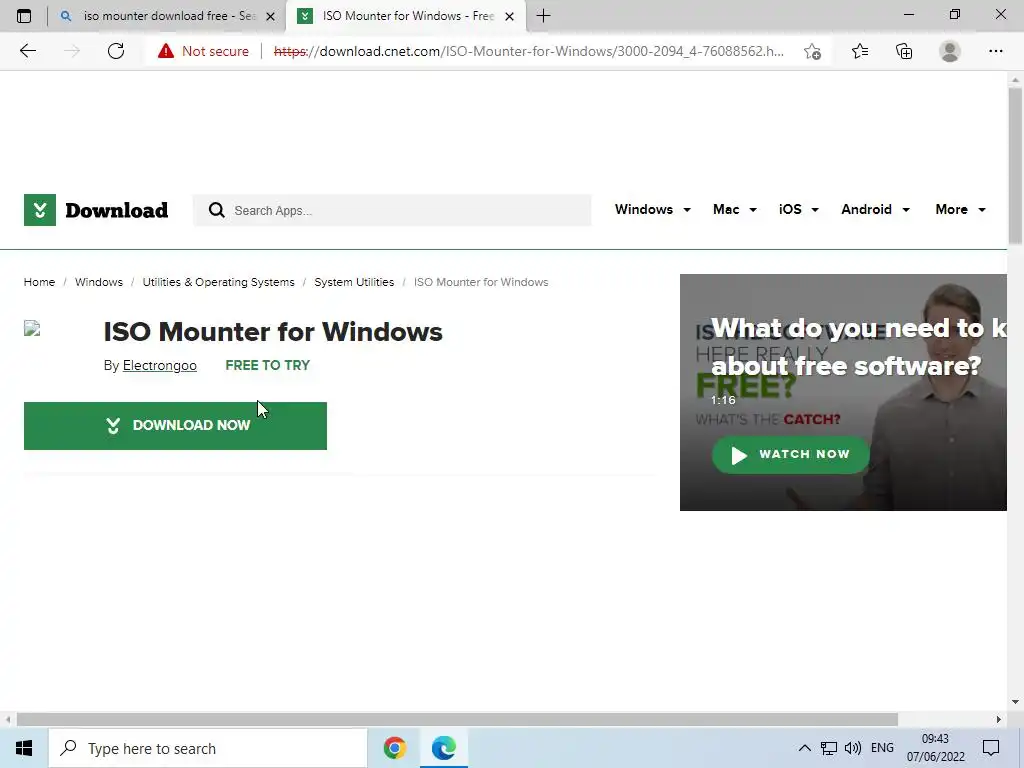Go to Windows breadcrumb link

(99, 282)
